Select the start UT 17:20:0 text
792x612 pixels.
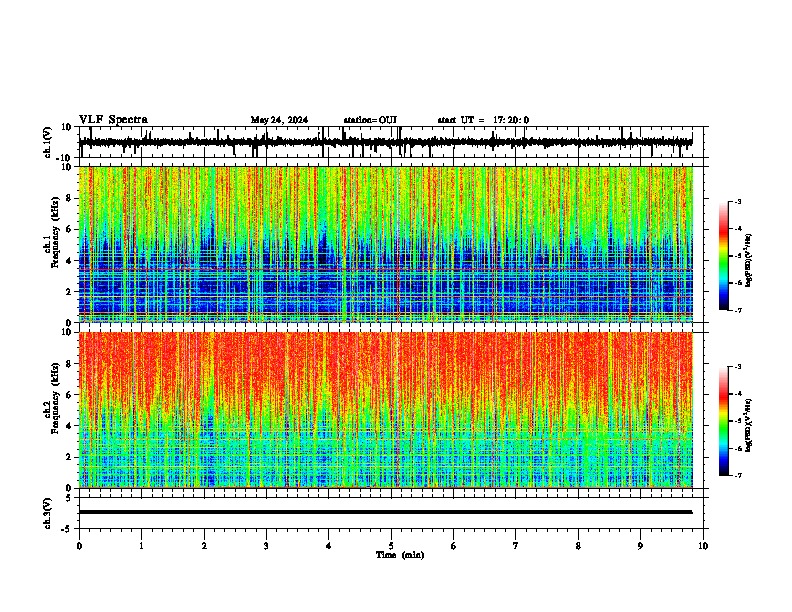[483, 120]
